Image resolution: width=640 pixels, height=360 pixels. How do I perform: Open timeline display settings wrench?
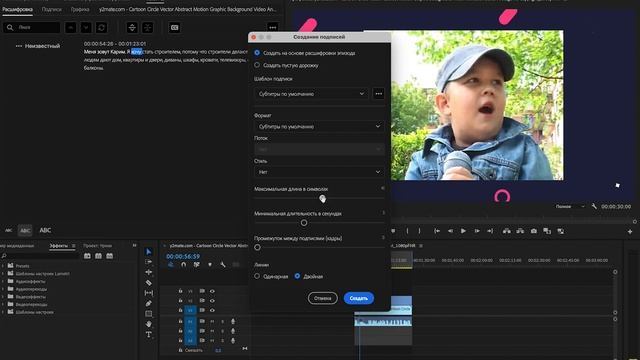223,264
